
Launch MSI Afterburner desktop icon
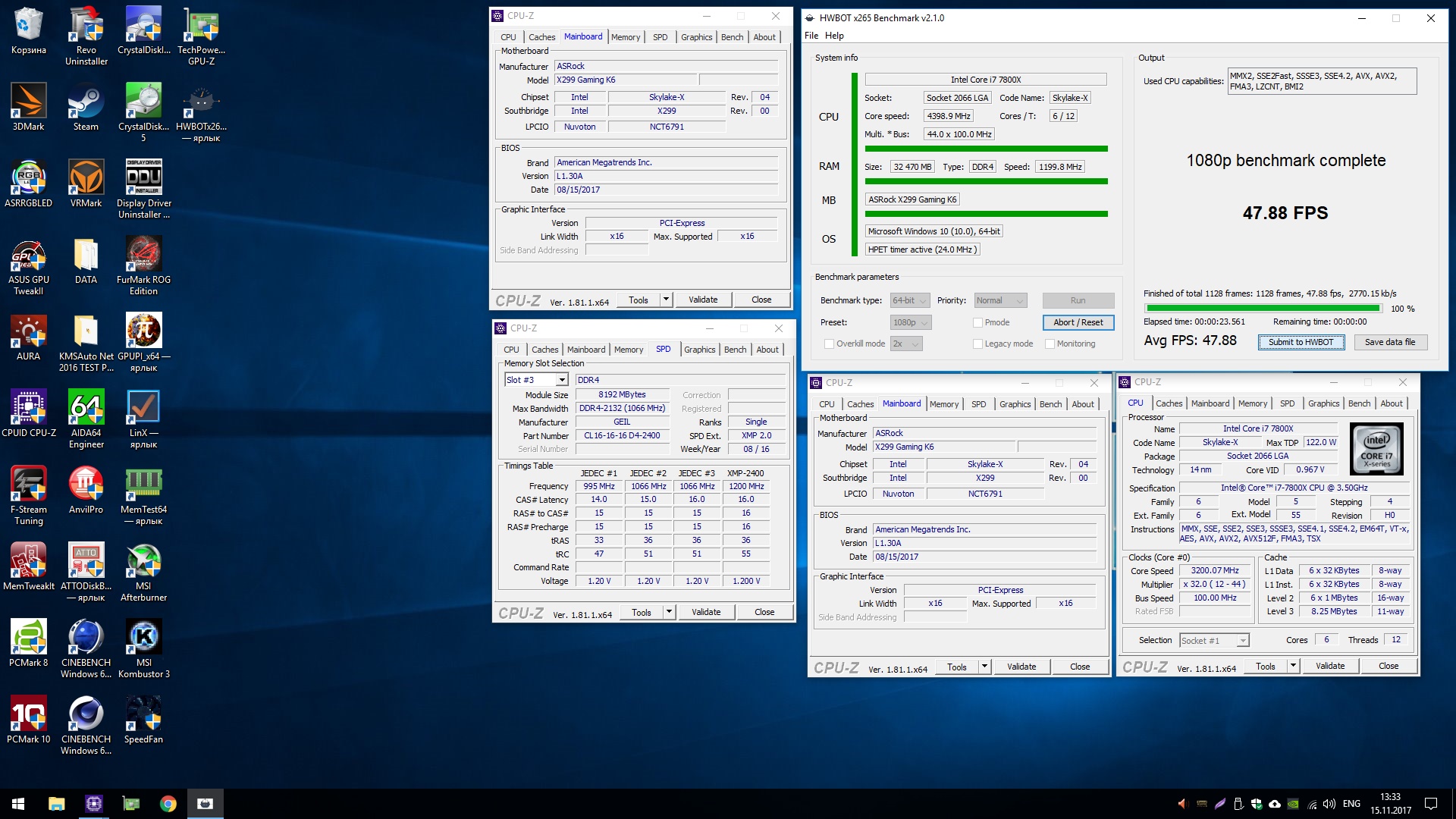pyautogui.click(x=143, y=573)
